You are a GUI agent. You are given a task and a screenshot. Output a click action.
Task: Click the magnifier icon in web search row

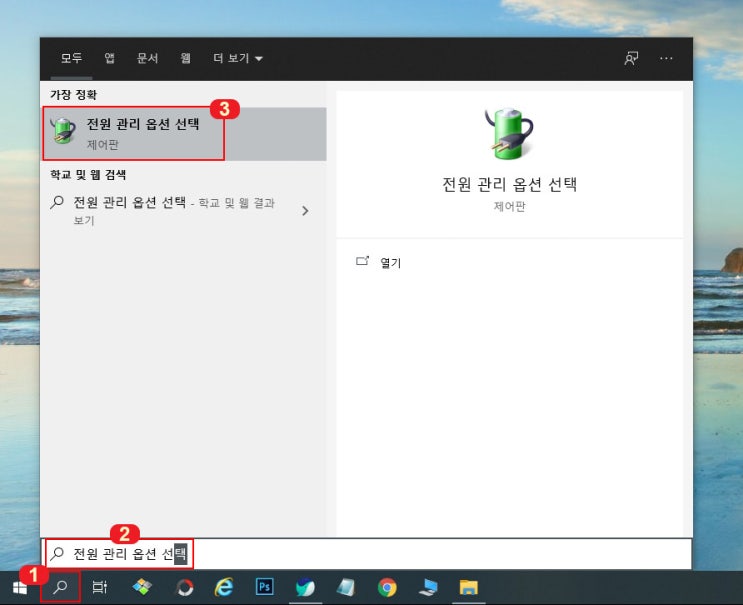tap(57, 202)
